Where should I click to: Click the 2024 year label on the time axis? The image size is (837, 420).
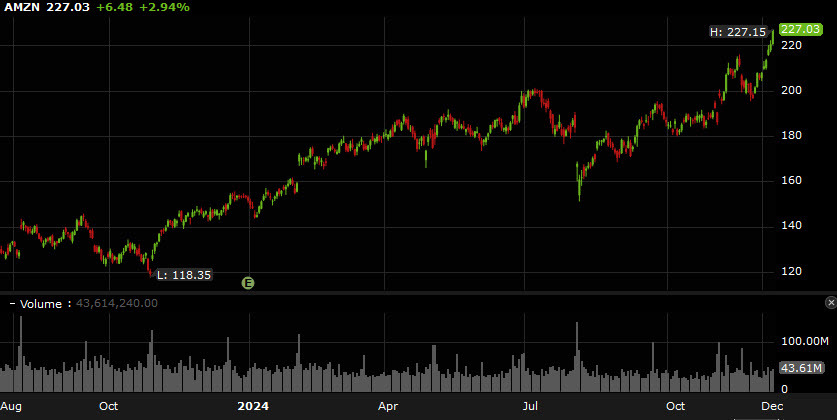253,406
